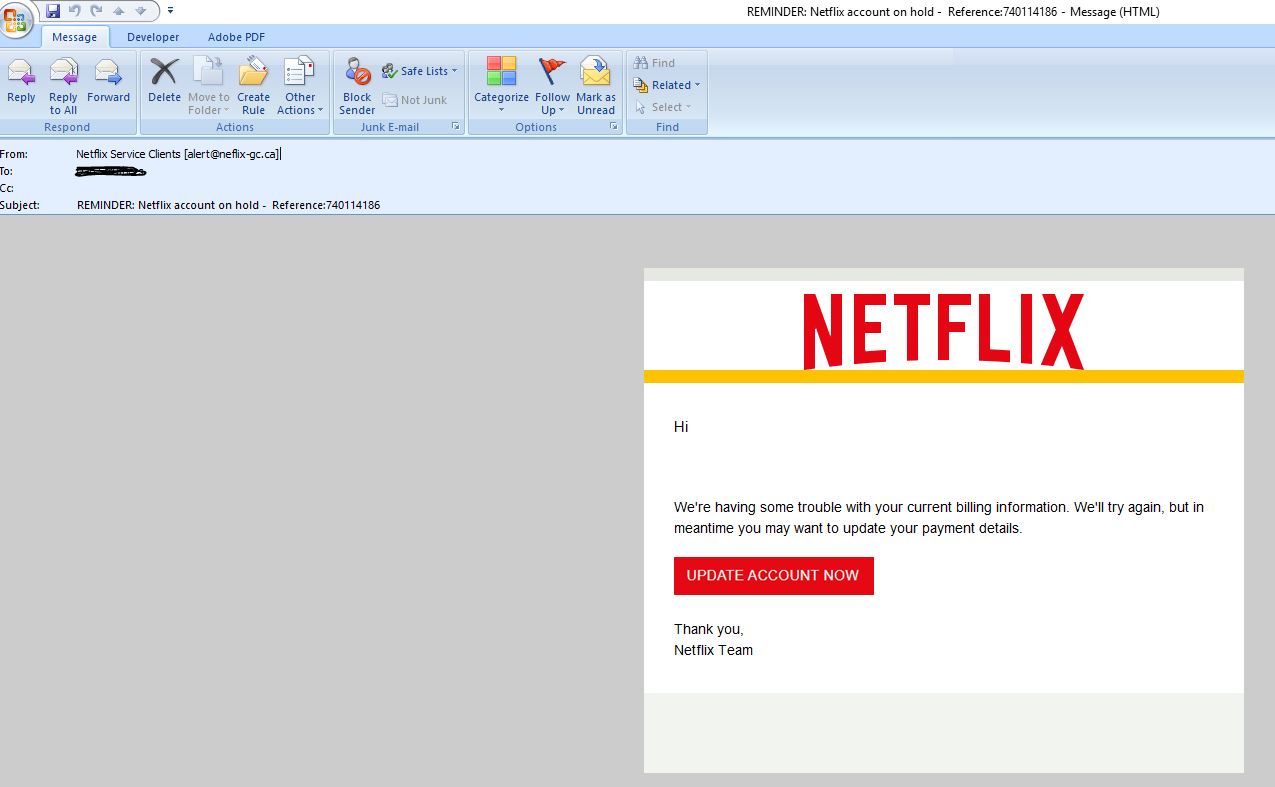Click Reply to All in ribbon
The height and width of the screenshot is (787, 1275).
[x=63, y=85]
